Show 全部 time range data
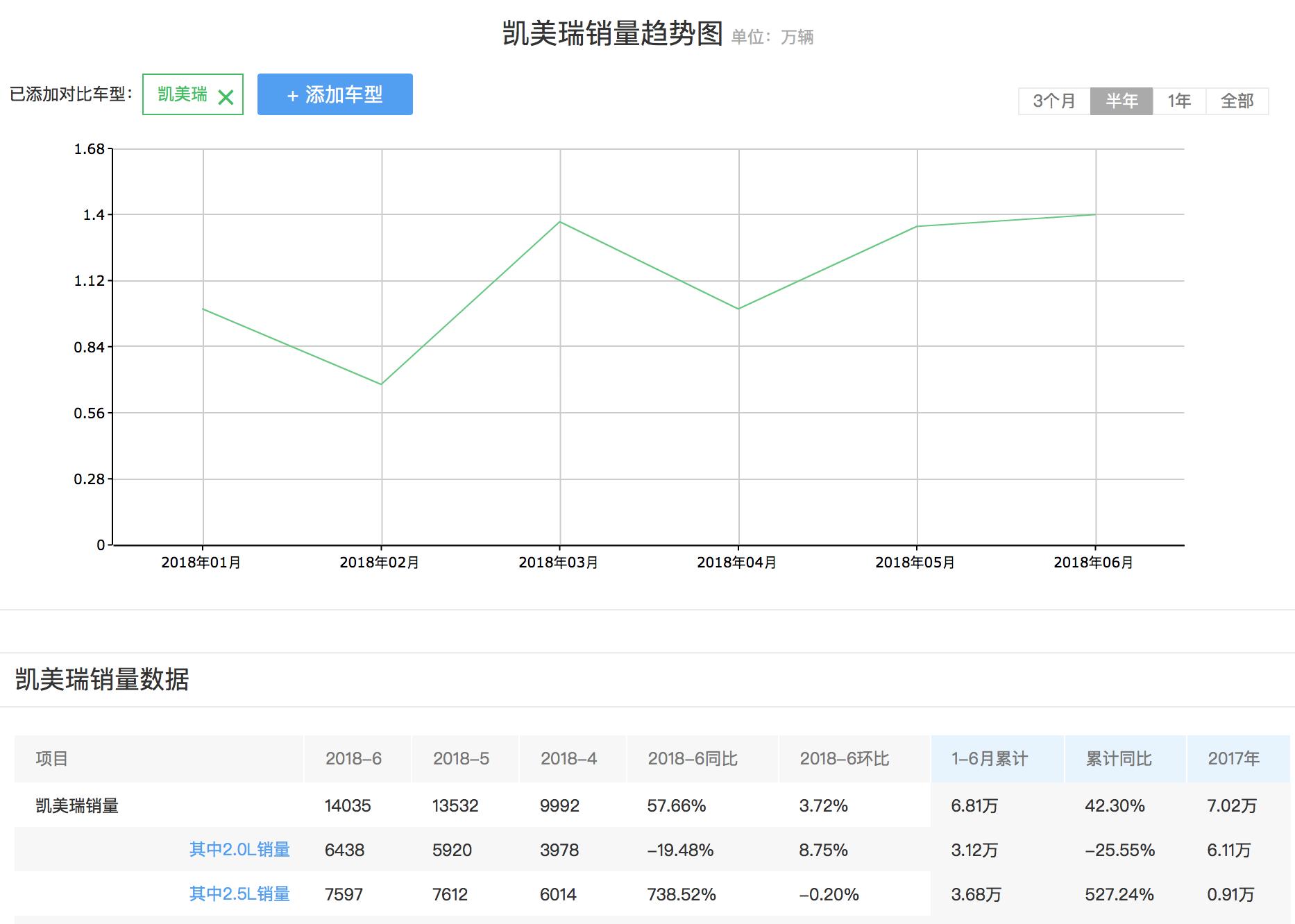Image resolution: width=1295 pixels, height=924 pixels. [1237, 101]
